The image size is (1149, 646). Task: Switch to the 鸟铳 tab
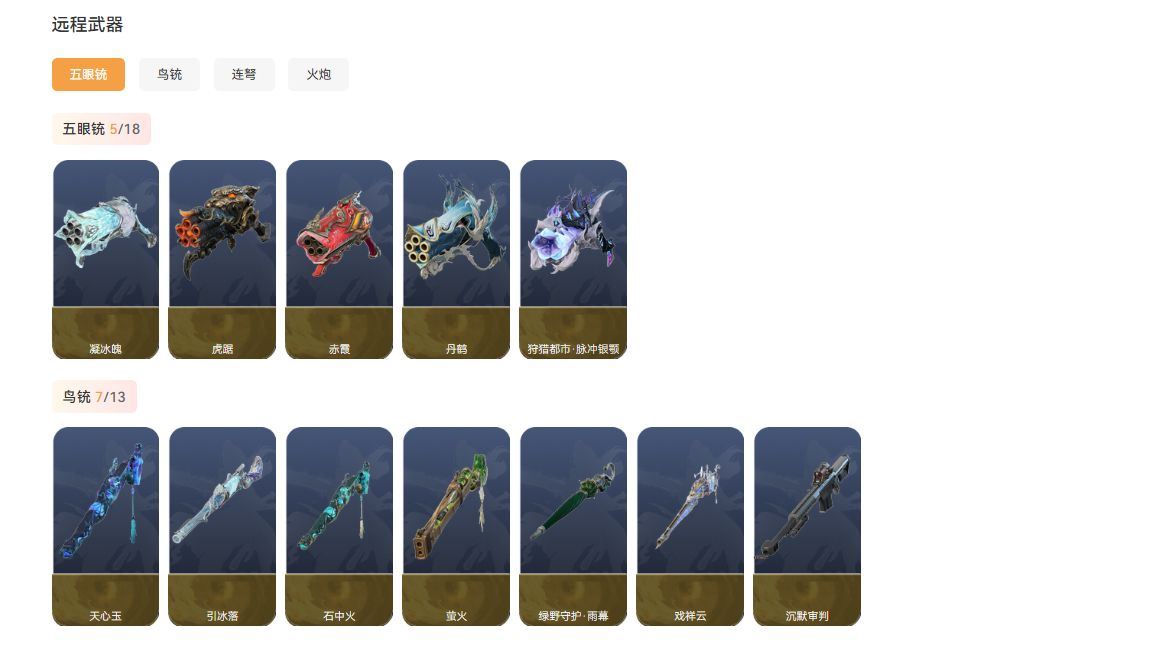click(x=169, y=75)
